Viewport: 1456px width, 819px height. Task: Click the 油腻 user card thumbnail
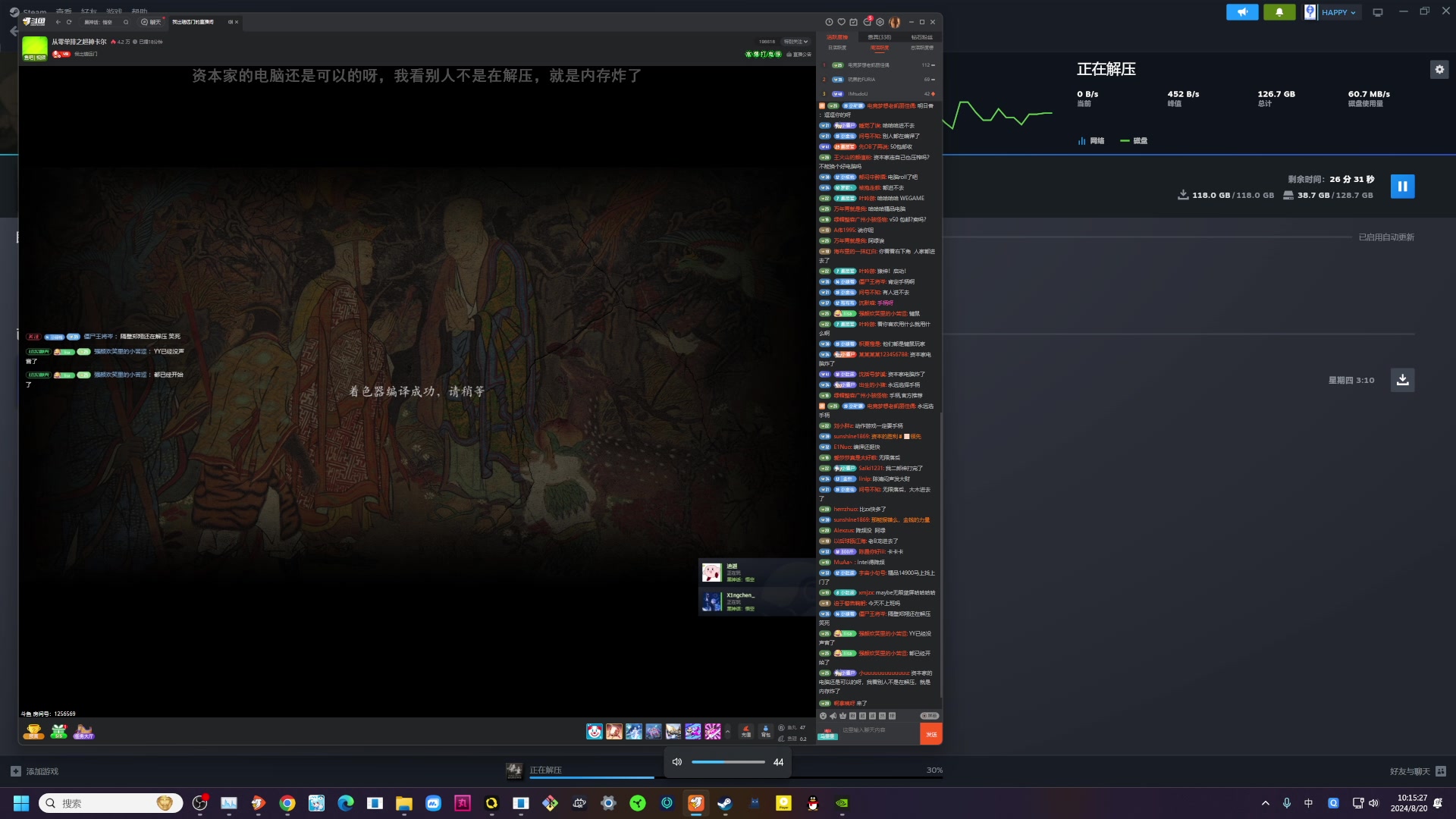[x=711, y=573]
